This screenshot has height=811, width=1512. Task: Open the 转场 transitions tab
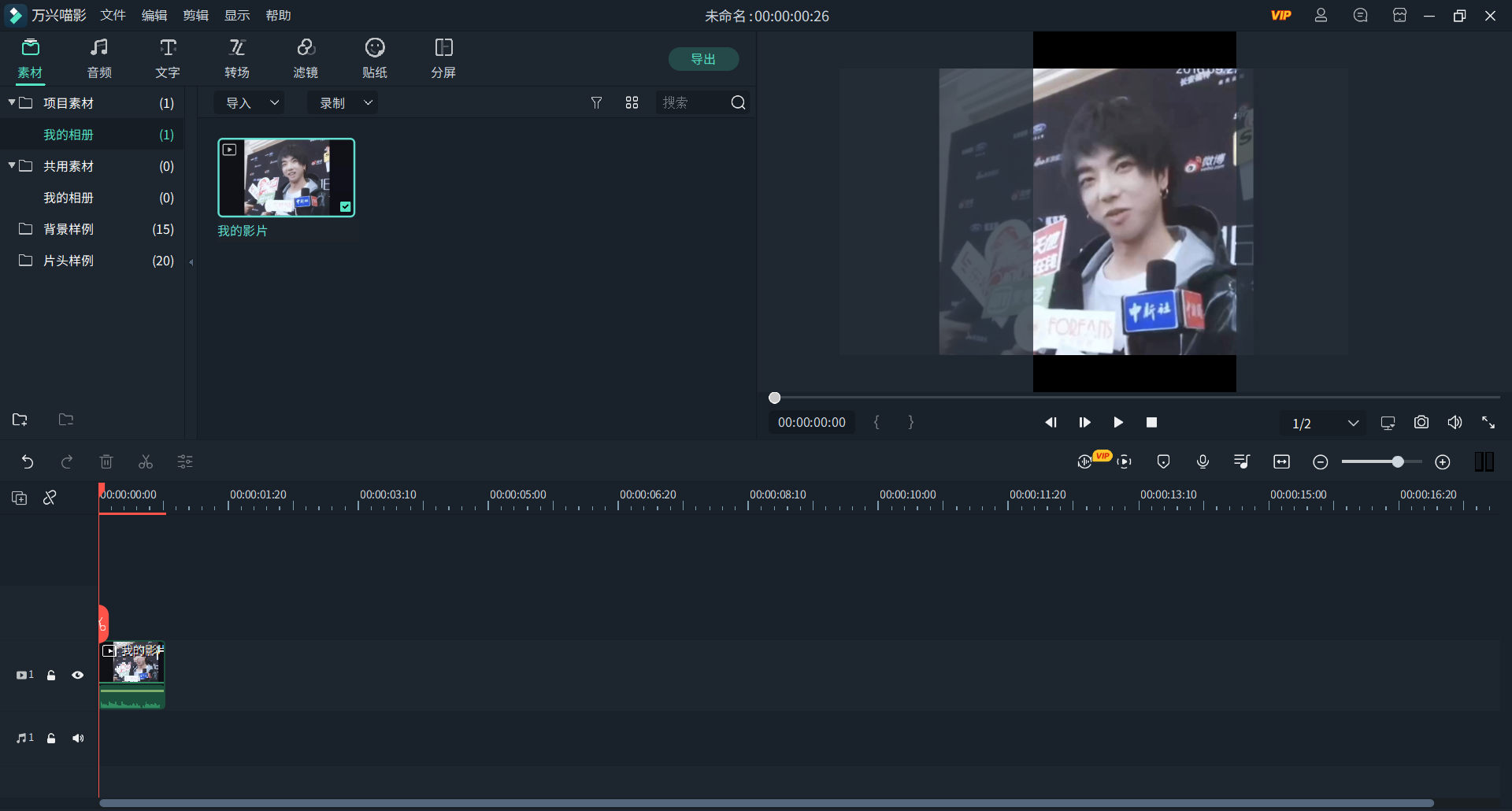point(237,59)
